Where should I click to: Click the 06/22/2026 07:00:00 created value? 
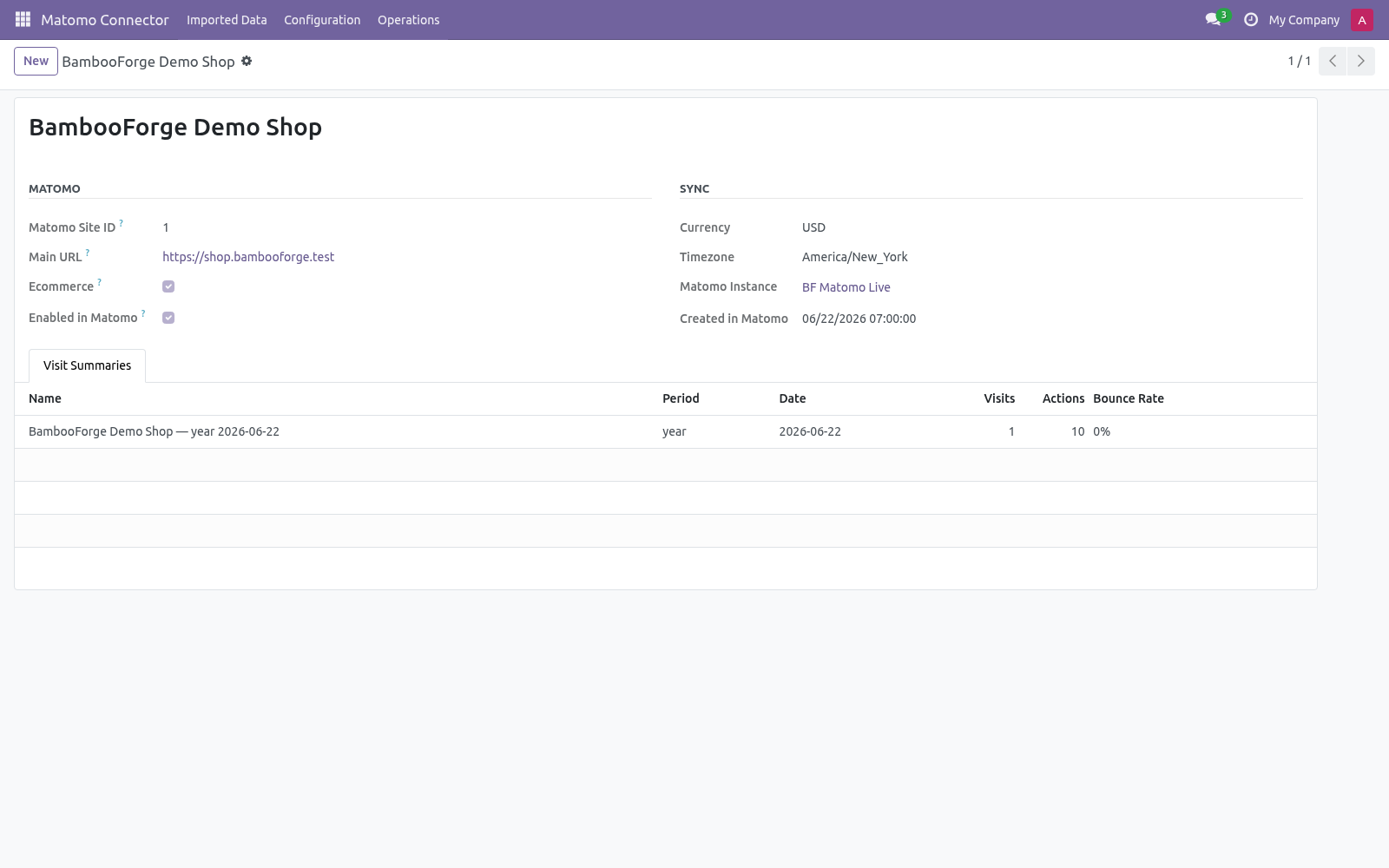[x=859, y=319]
